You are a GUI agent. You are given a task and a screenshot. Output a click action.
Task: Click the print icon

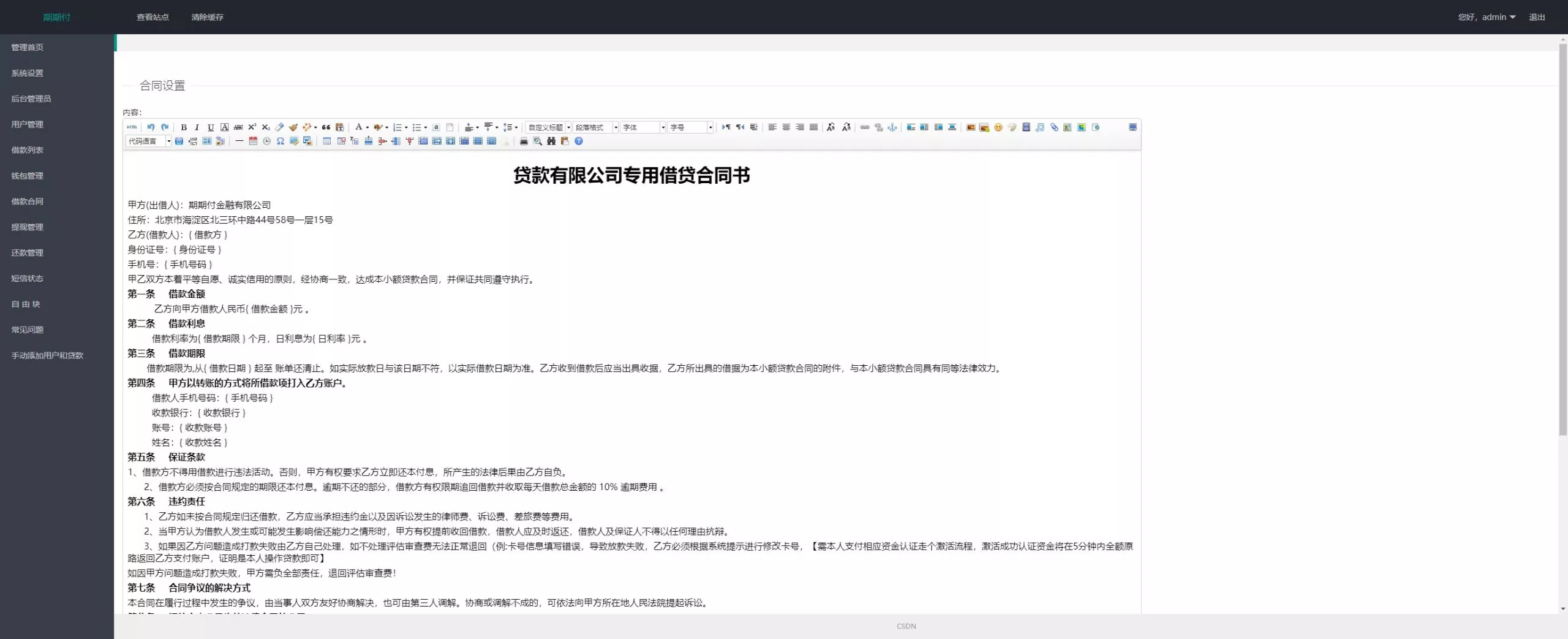tap(524, 142)
